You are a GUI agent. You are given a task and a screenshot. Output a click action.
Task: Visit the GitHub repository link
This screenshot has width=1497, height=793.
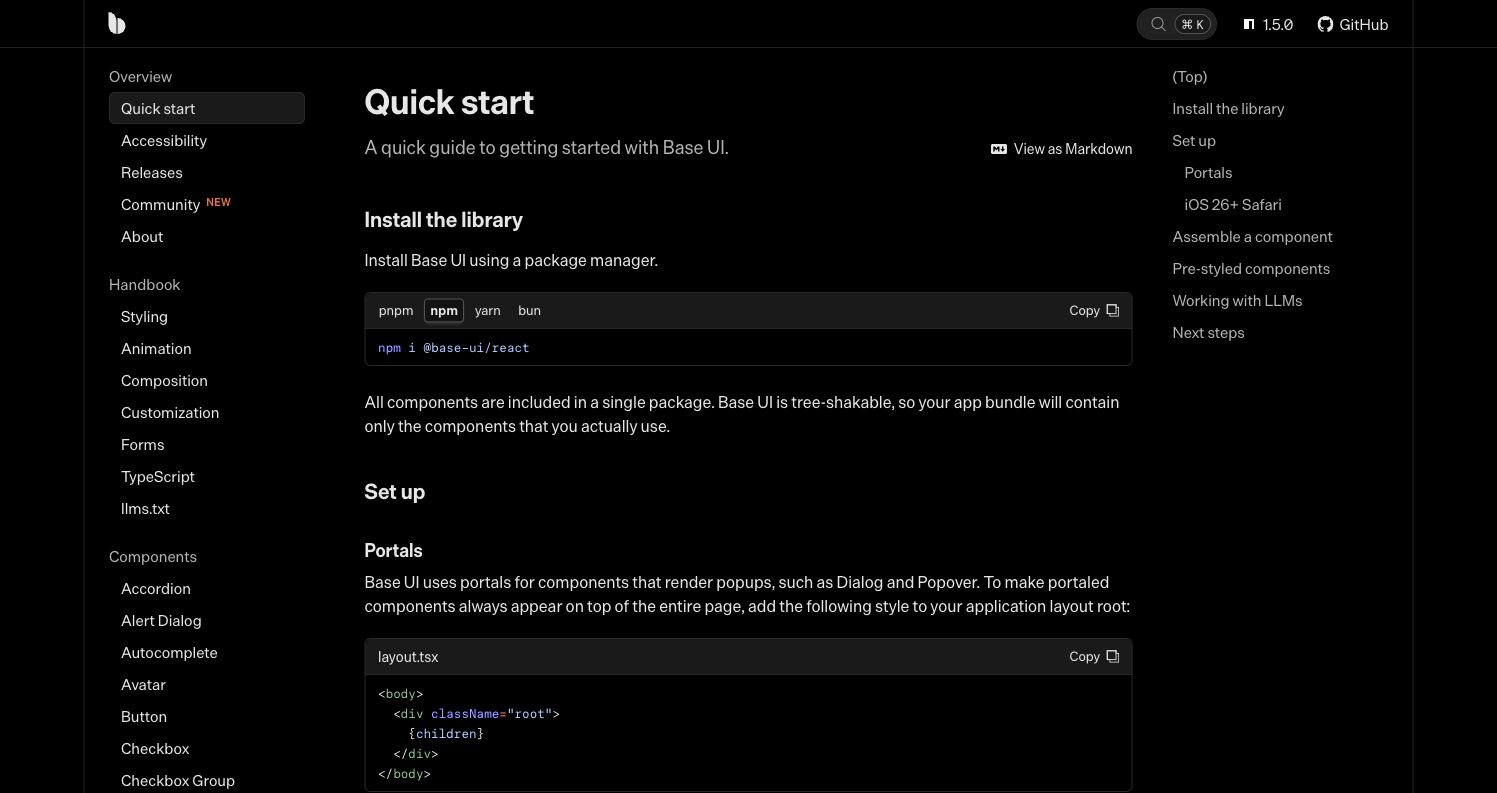point(1352,24)
